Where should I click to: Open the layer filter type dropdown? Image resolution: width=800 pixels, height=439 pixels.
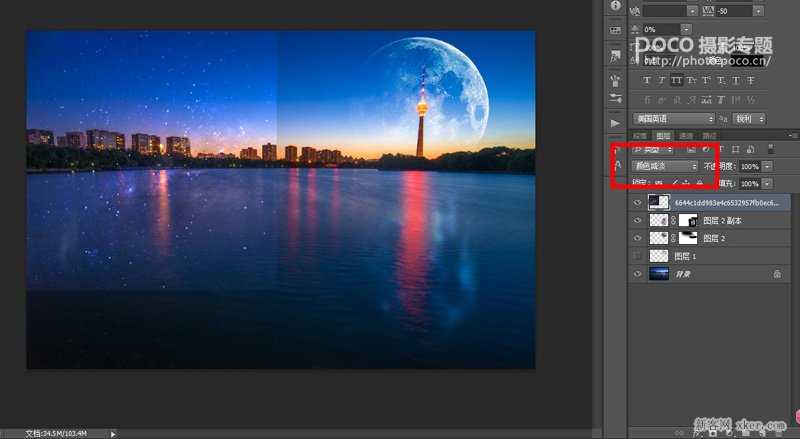coord(653,150)
